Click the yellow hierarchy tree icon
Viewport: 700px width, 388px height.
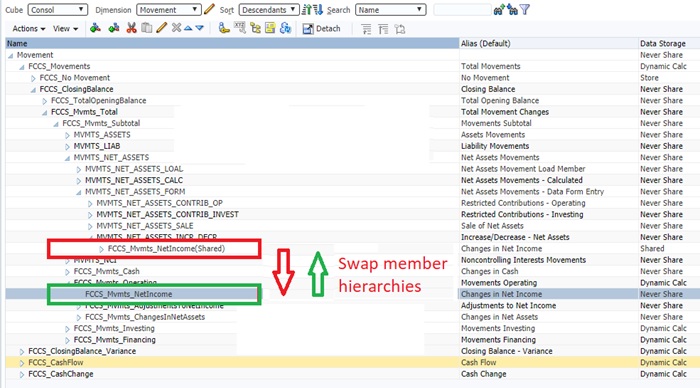click(x=255, y=29)
